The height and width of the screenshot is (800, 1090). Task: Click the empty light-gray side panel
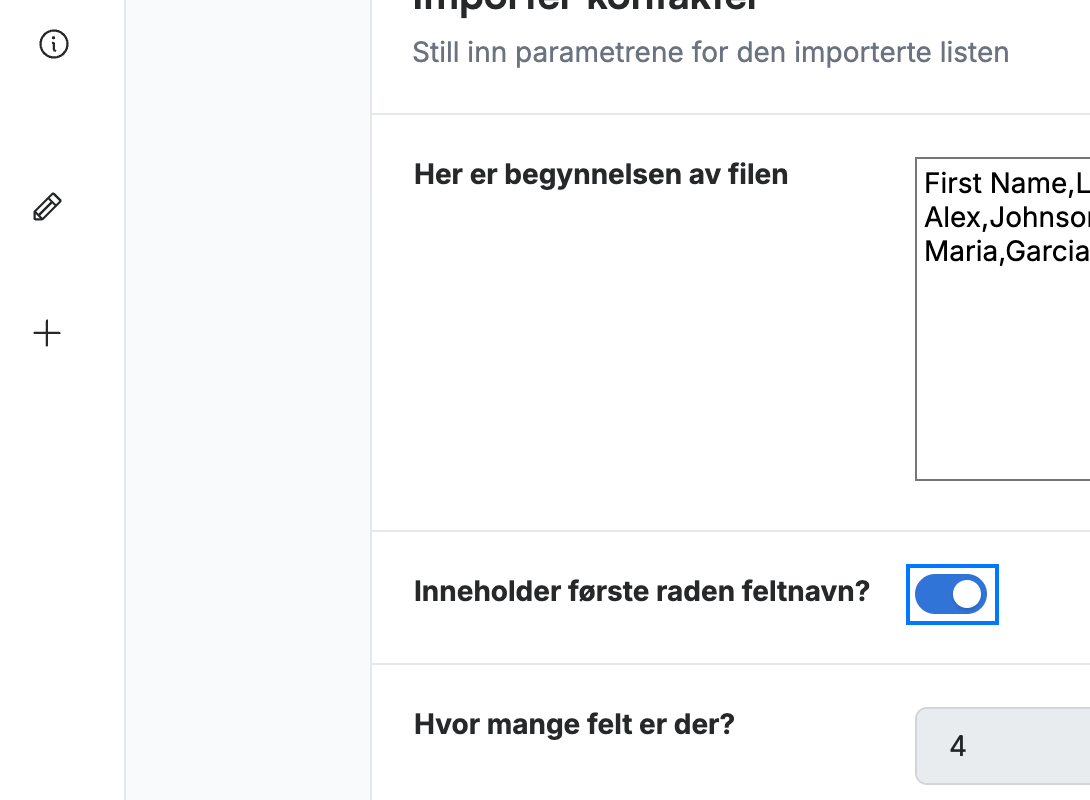pyautogui.click(x=248, y=400)
